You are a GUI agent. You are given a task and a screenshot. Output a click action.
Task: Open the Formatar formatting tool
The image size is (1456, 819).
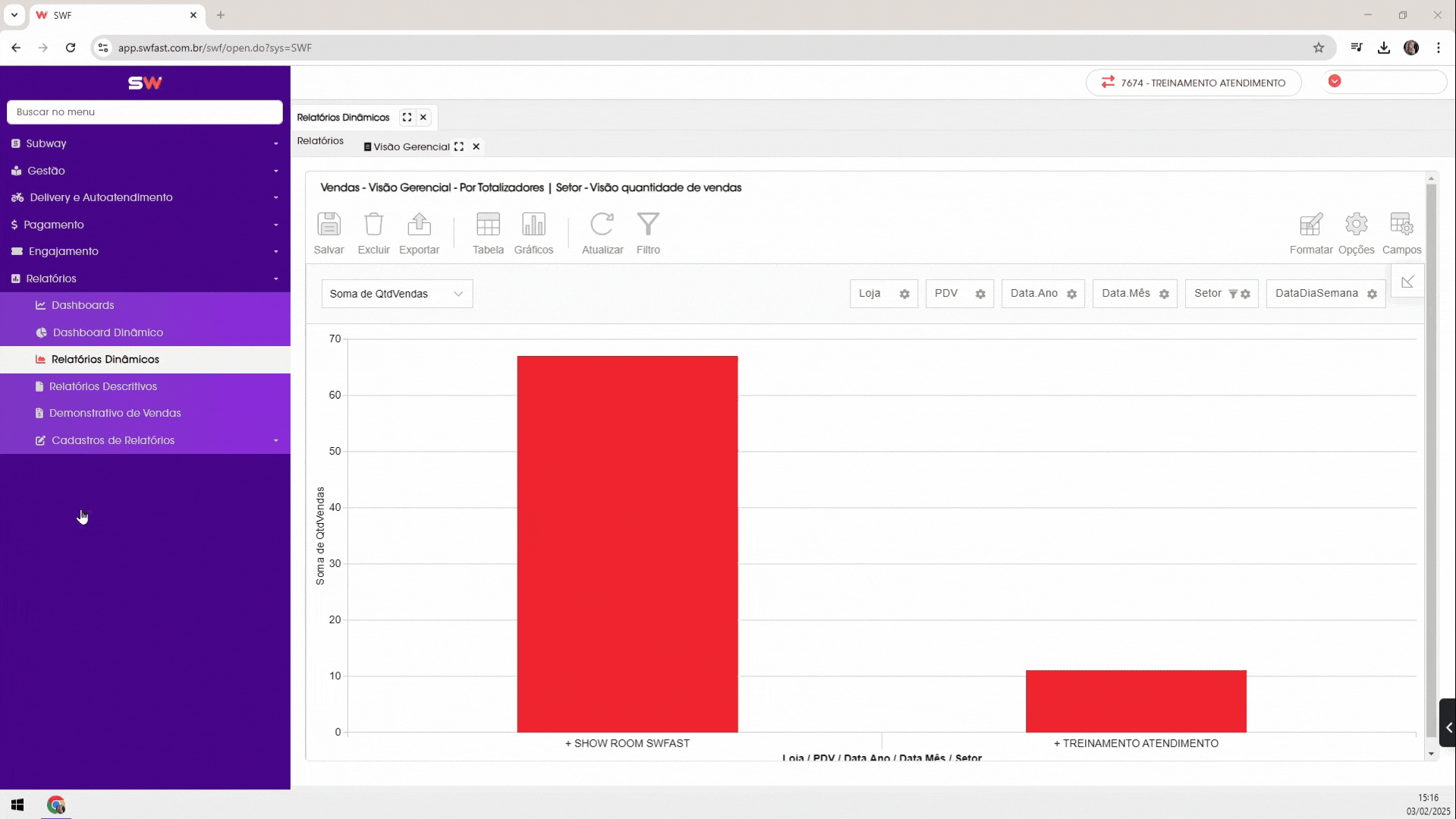pyautogui.click(x=1310, y=232)
